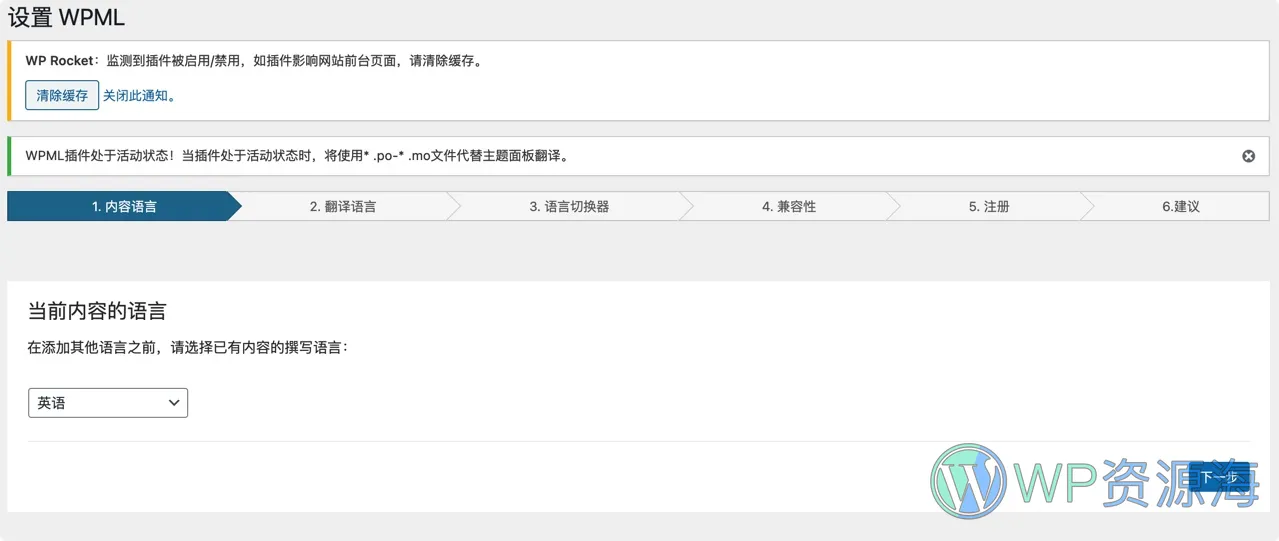Screen dimensions: 1279x541
Task: Click the 清除缓存 button
Action: pyautogui.click(x=62, y=96)
